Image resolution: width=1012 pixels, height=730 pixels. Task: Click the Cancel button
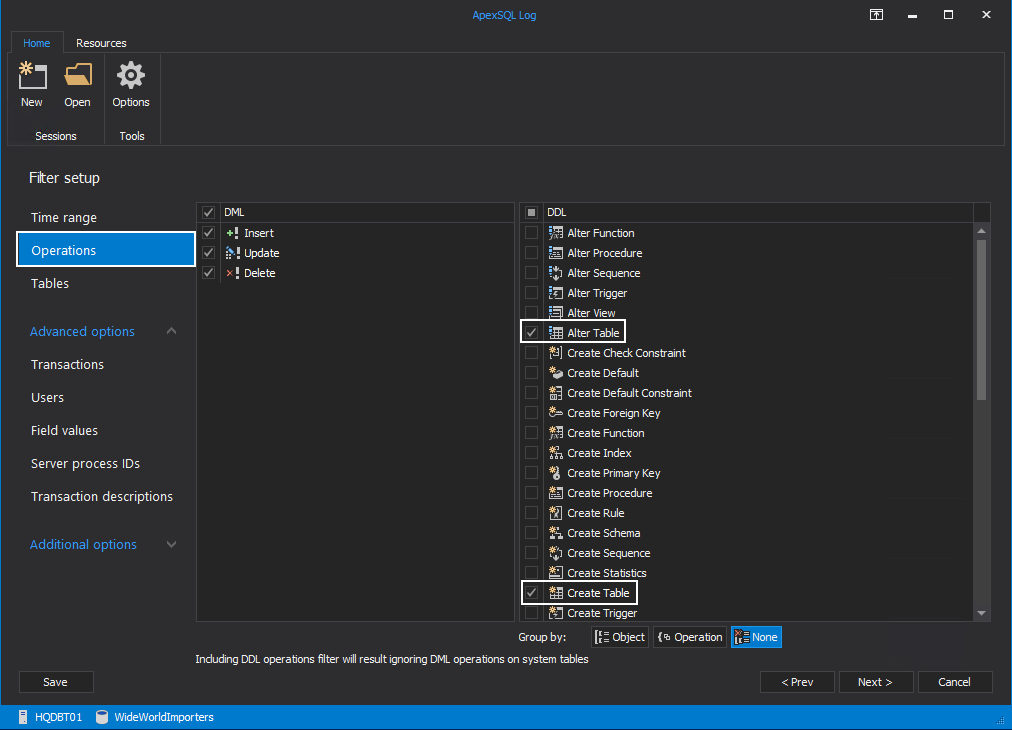[955, 682]
